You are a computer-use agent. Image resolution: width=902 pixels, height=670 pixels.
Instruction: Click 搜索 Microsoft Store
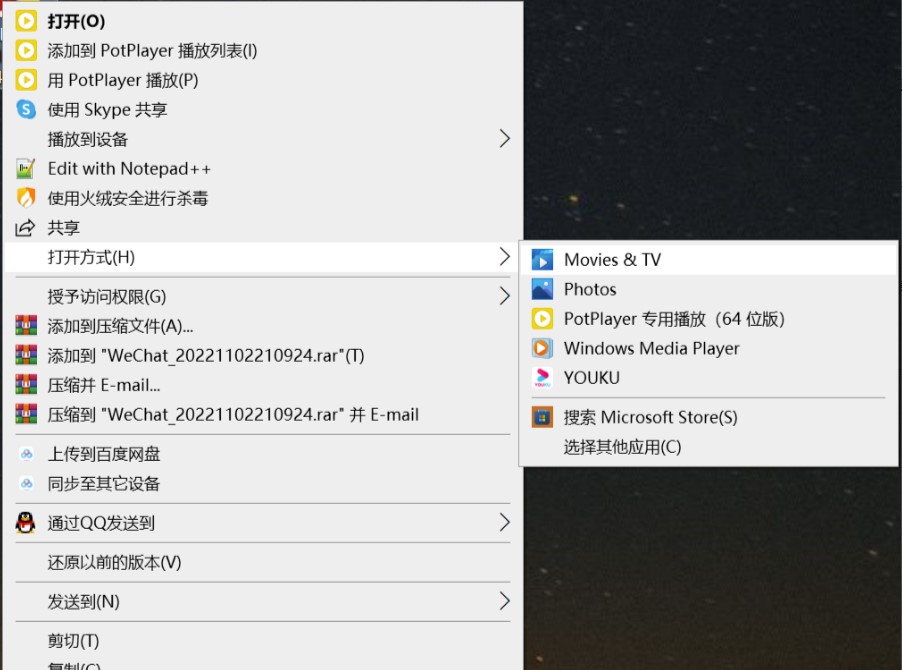[650, 417]
